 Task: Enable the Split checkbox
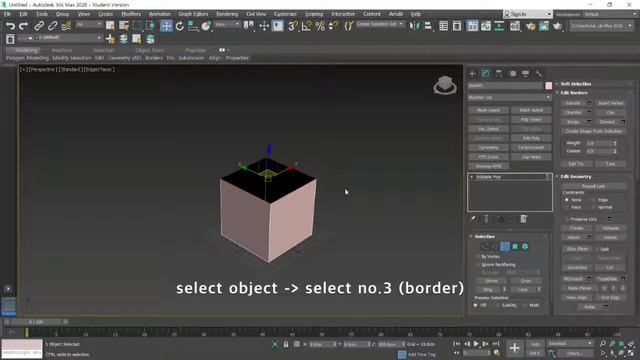coord(597,249)
